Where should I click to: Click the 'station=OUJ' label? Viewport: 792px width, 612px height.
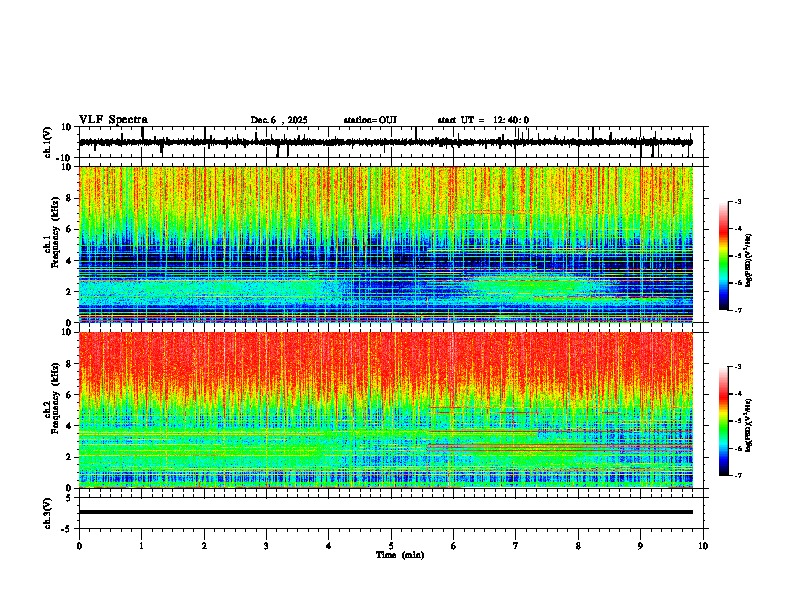(370, 120)
